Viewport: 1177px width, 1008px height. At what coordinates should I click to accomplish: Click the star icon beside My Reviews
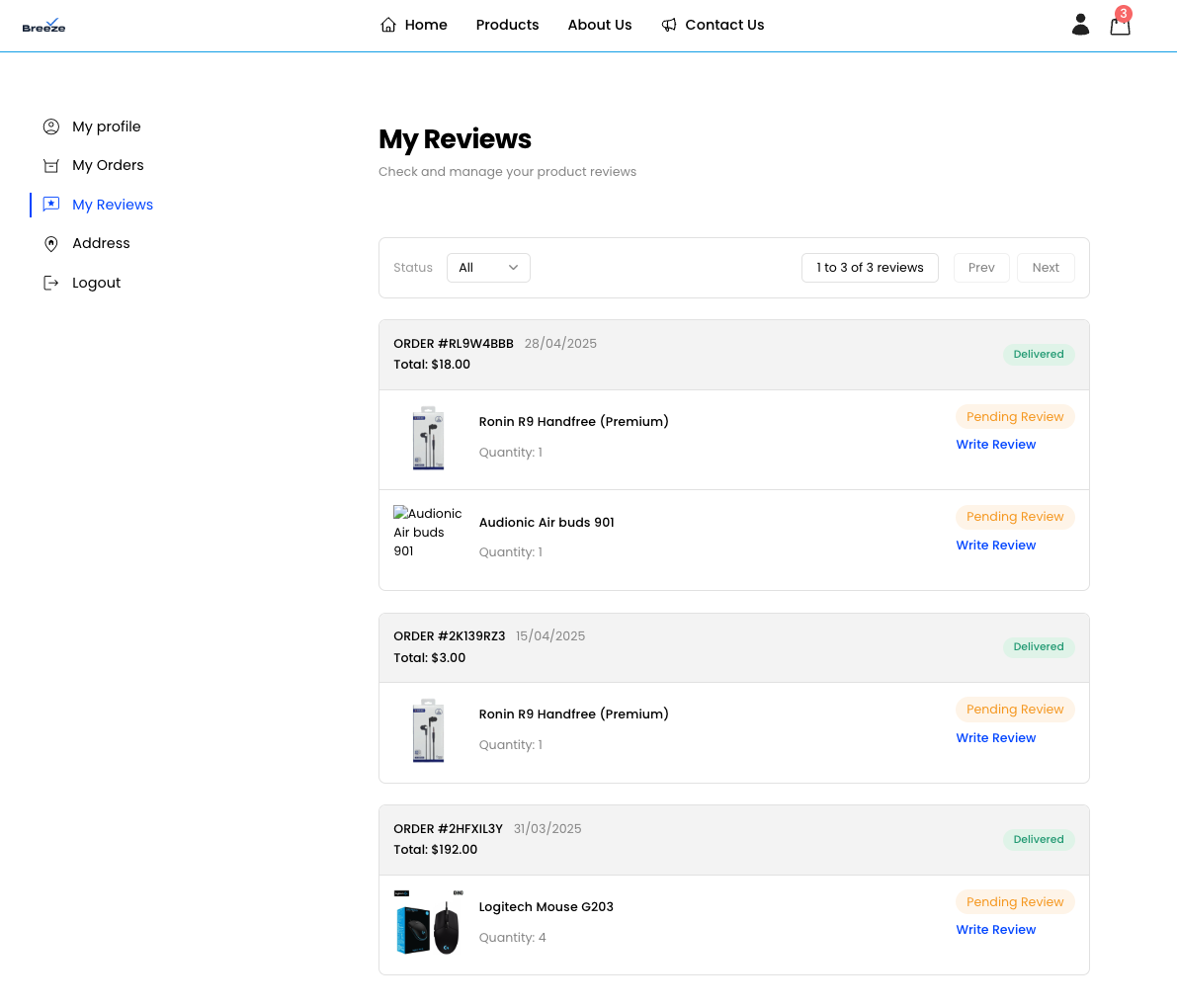tap(51, 205)
